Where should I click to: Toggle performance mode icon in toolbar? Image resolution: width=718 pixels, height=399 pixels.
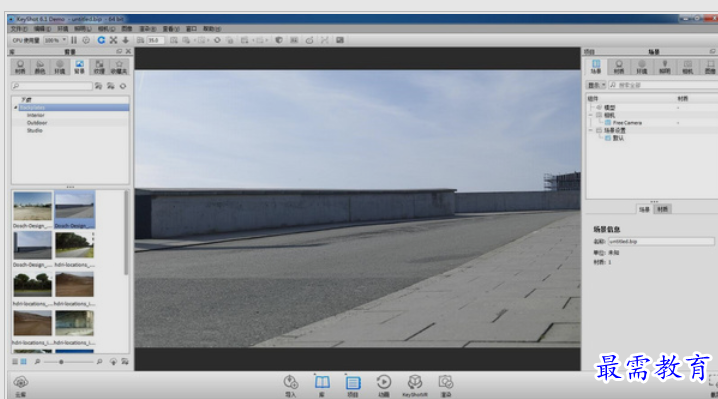click(86, 40)
